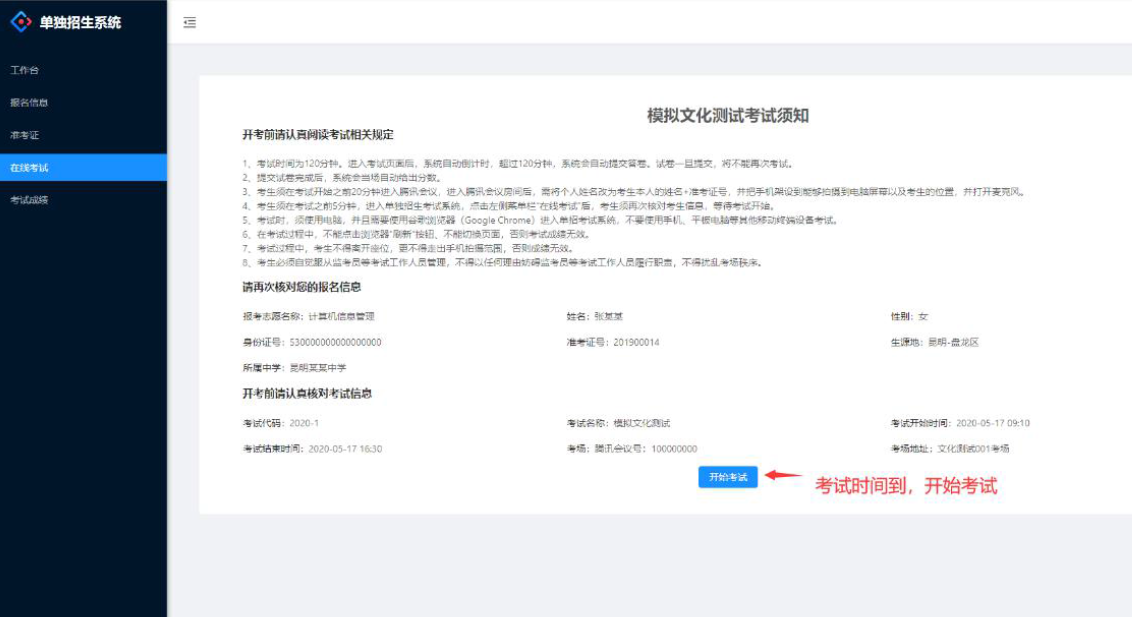Screen dimensions: 1132x617
Task: Click the red 考试时间到，开始考试 annotation text
Action: (906, 486)
